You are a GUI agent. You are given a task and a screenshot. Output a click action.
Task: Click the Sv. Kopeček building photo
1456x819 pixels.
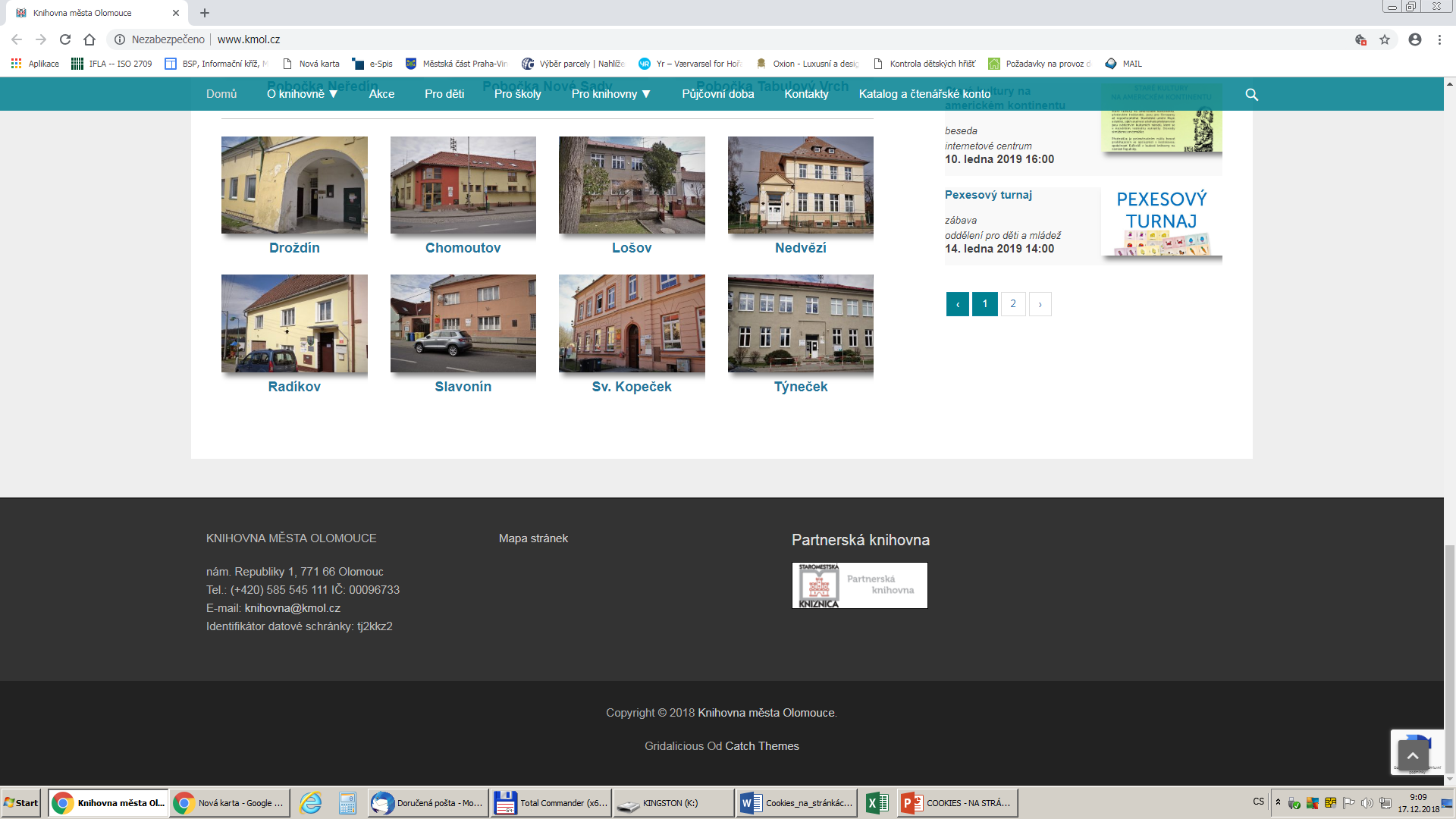point(632,324)
